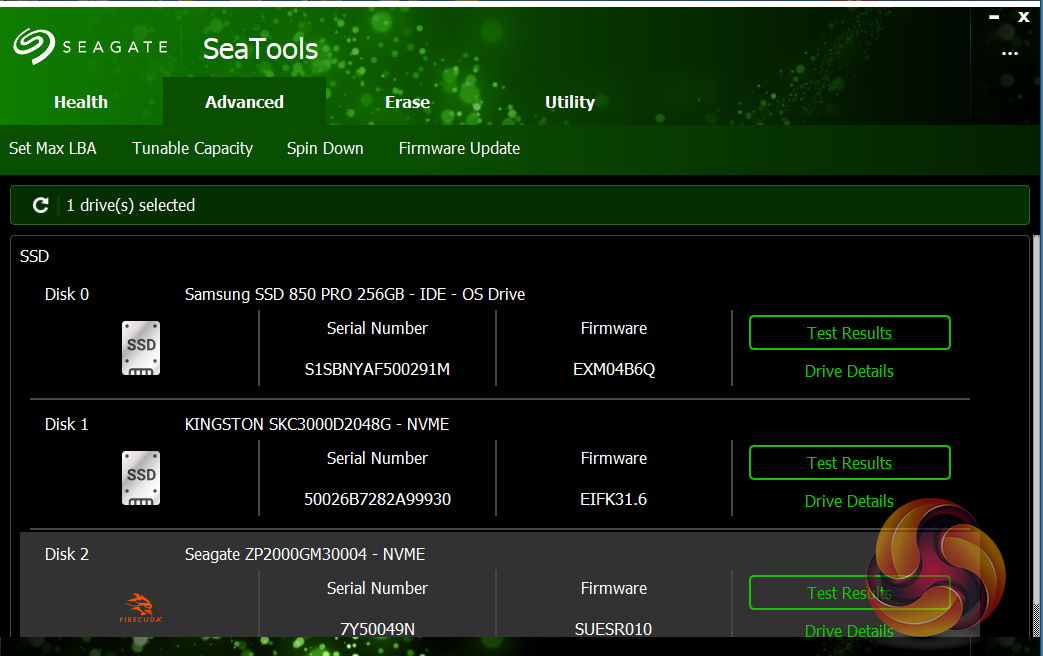Click the Kingston SKC3000 SSD drive icon
This screenshot has width=1043, height=656.
coord(141,478)
